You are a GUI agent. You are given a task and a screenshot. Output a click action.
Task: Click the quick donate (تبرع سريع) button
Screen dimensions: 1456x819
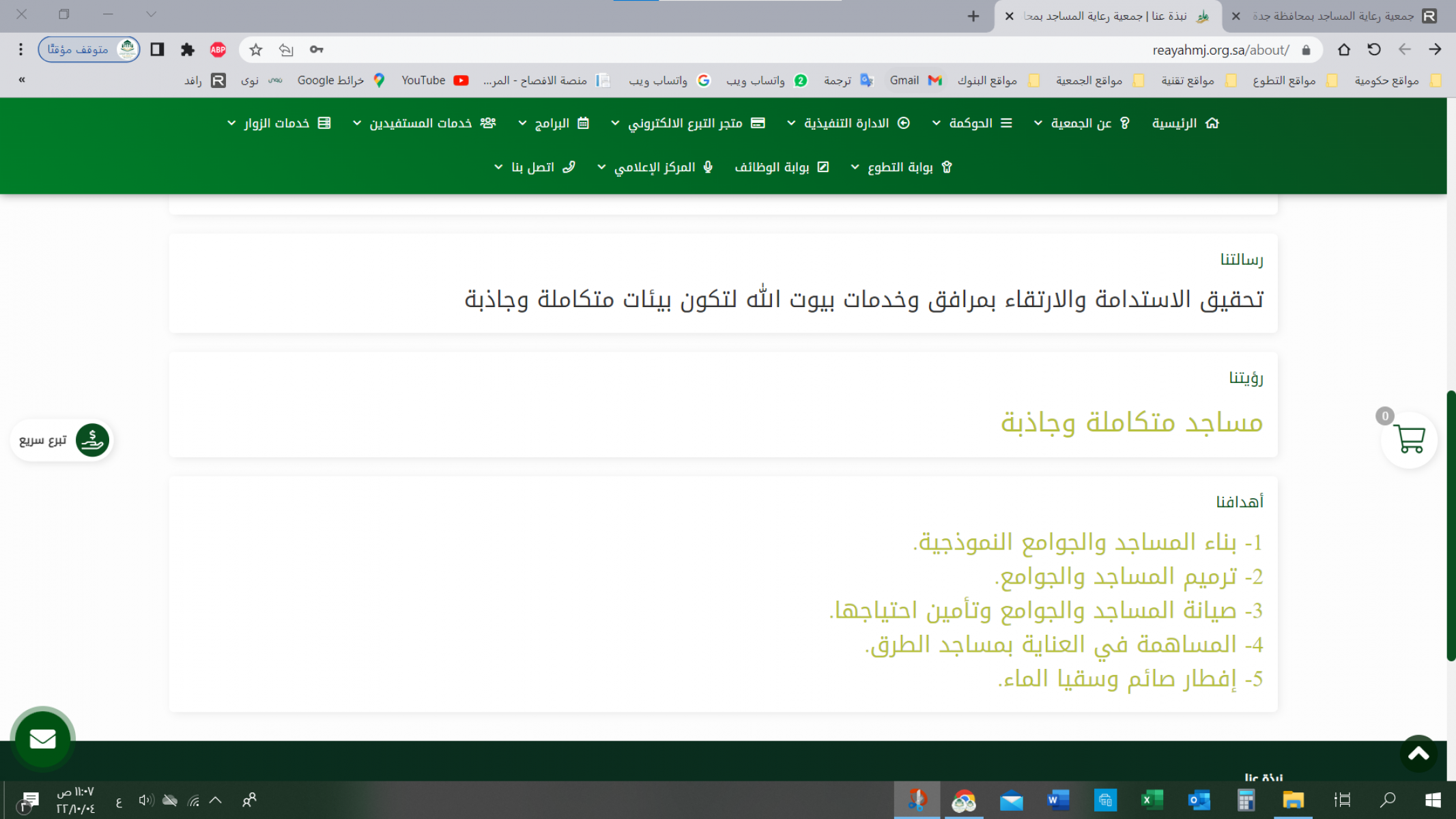(61, 440)
